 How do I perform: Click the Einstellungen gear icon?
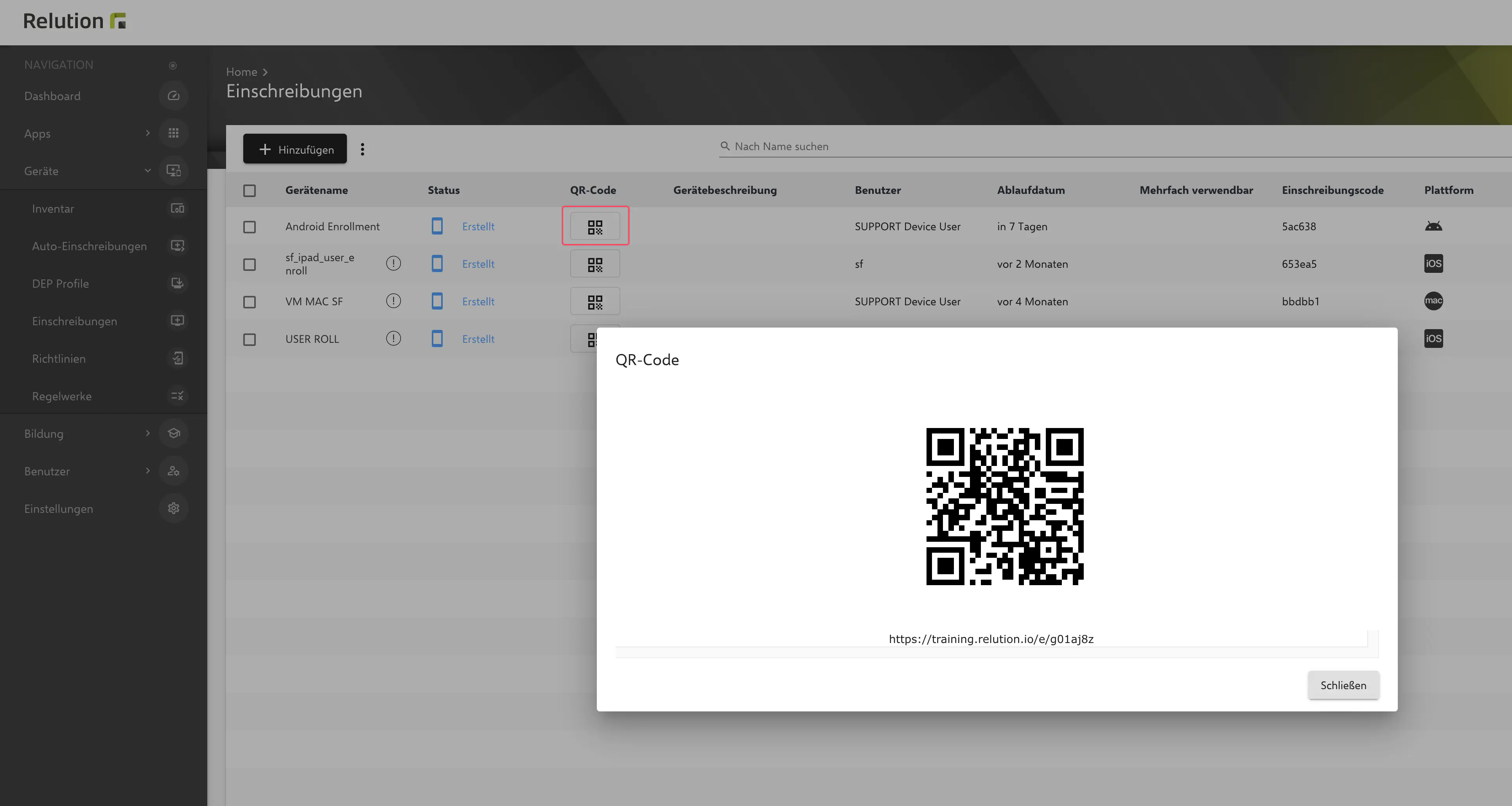[173, 508]
